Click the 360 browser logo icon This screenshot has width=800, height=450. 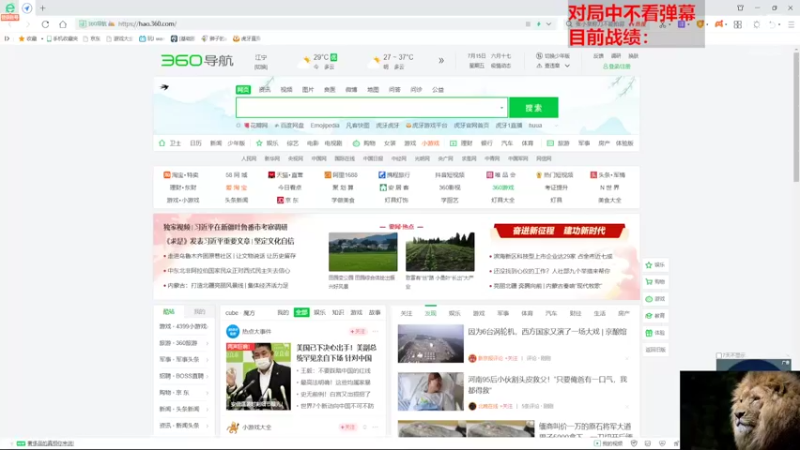pos(10,8)
